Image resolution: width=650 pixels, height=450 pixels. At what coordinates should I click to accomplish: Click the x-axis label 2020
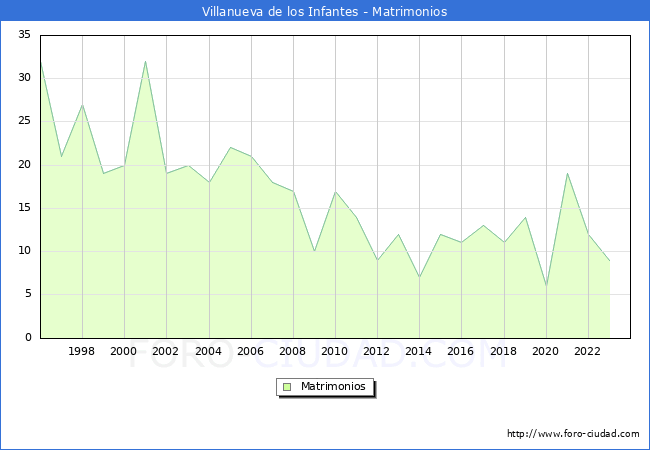[x=546, y=351]
